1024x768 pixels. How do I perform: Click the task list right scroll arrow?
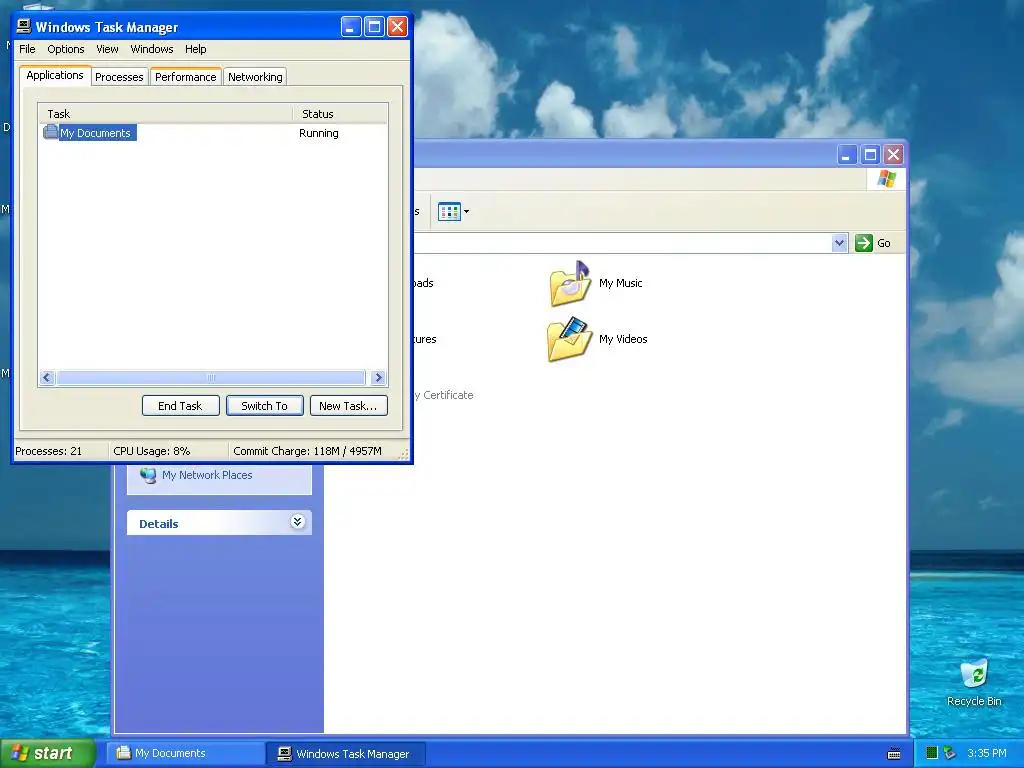(x=378, y=377)
